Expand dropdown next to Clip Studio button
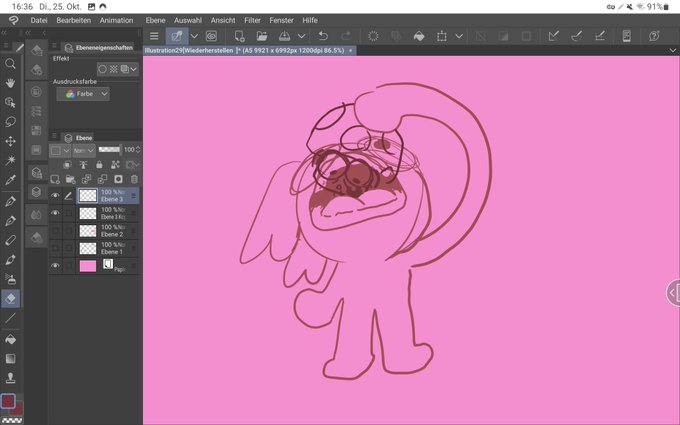 click(194, 36)
